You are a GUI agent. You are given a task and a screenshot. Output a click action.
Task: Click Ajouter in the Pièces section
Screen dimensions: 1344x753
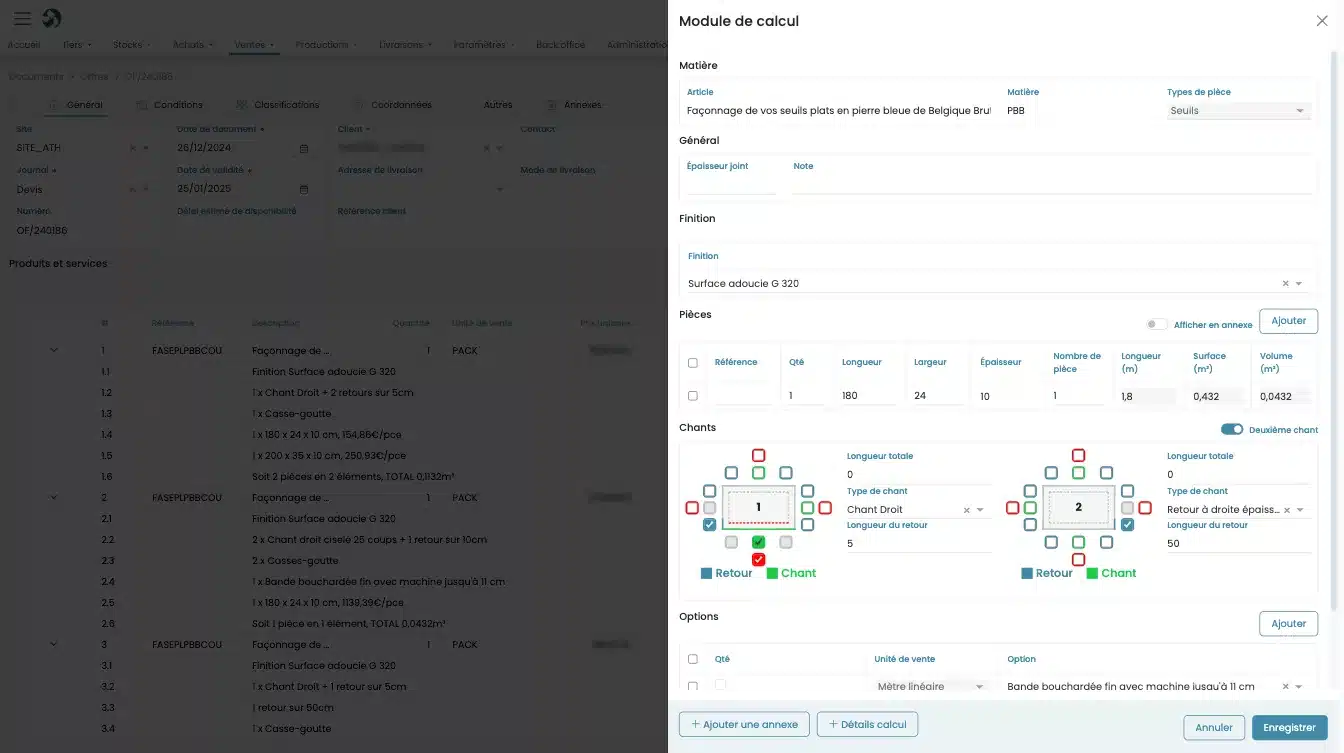pyautogui.click(x=1288, y=321)
